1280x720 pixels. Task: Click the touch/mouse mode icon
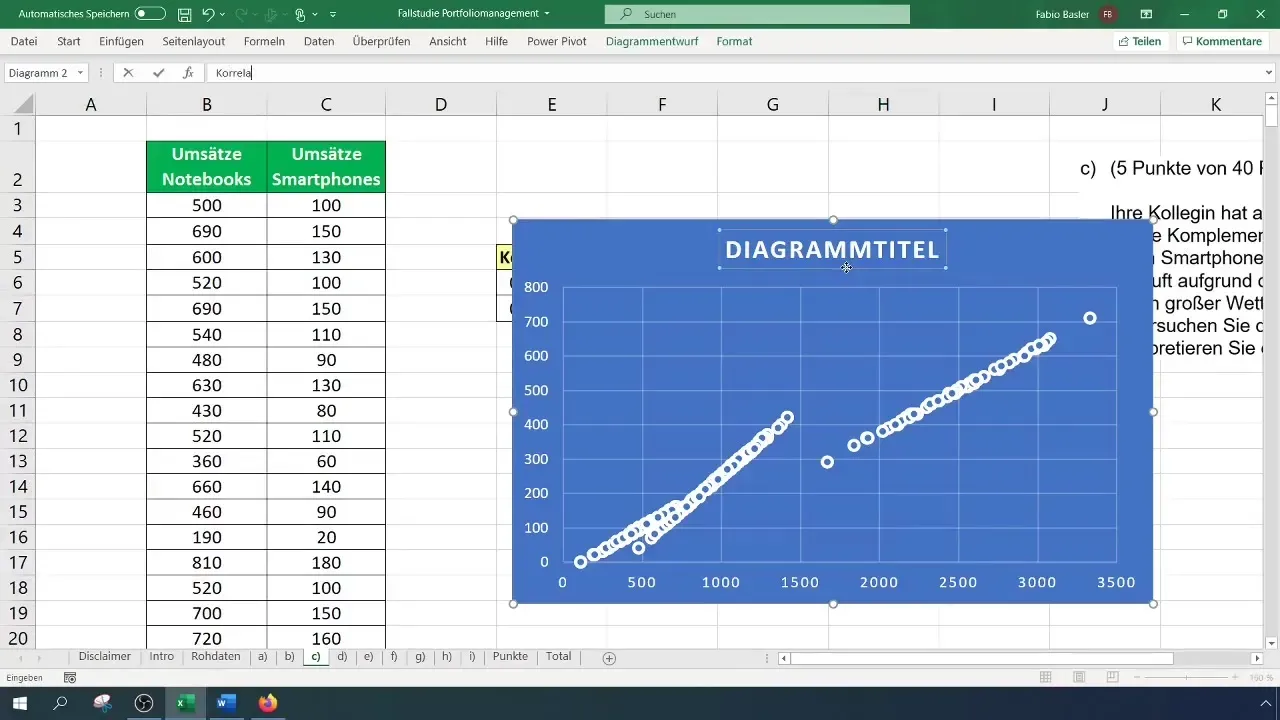click(x=301, y=14)
